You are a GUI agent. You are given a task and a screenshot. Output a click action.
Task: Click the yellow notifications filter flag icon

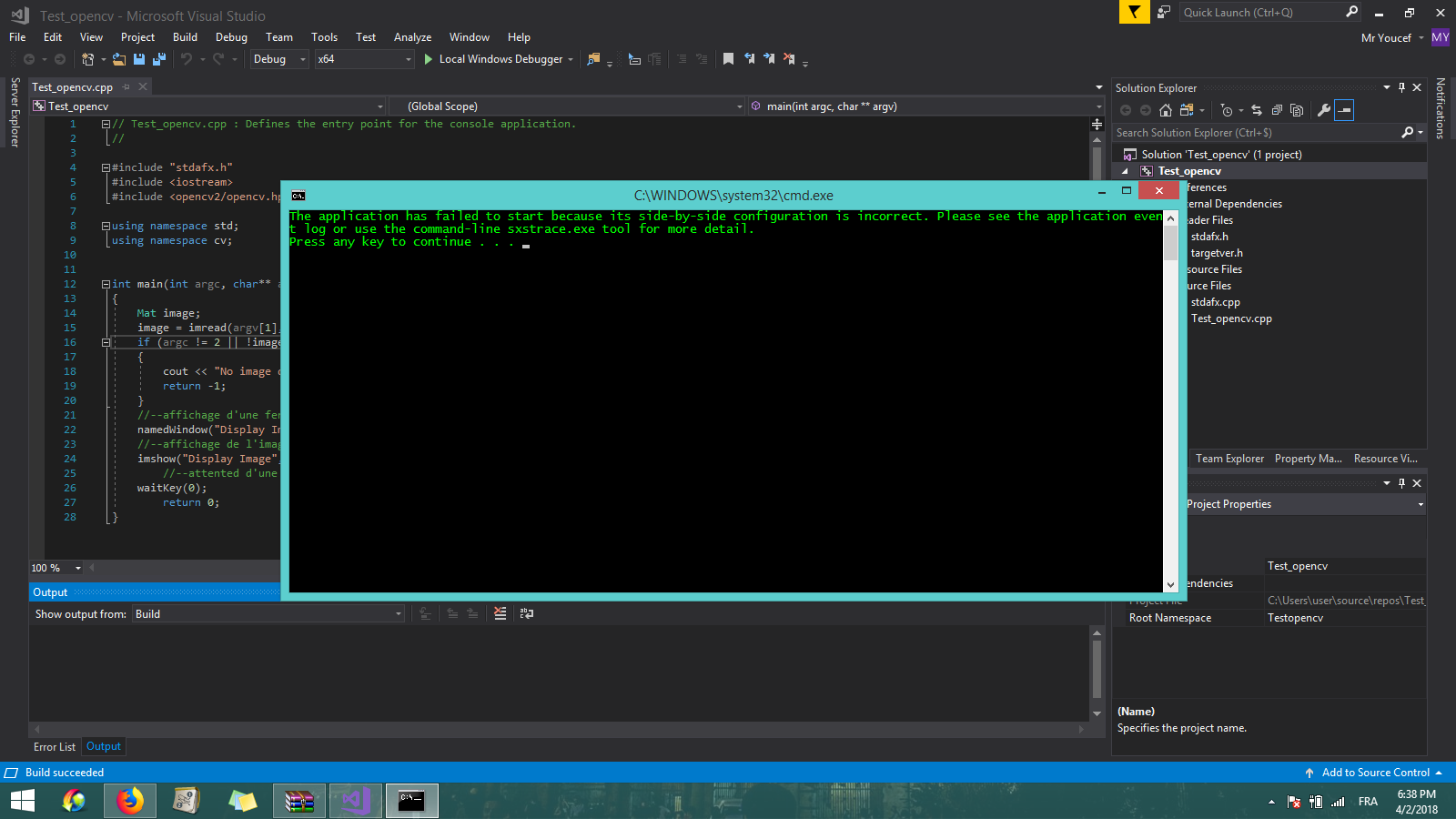point(1134,12)
